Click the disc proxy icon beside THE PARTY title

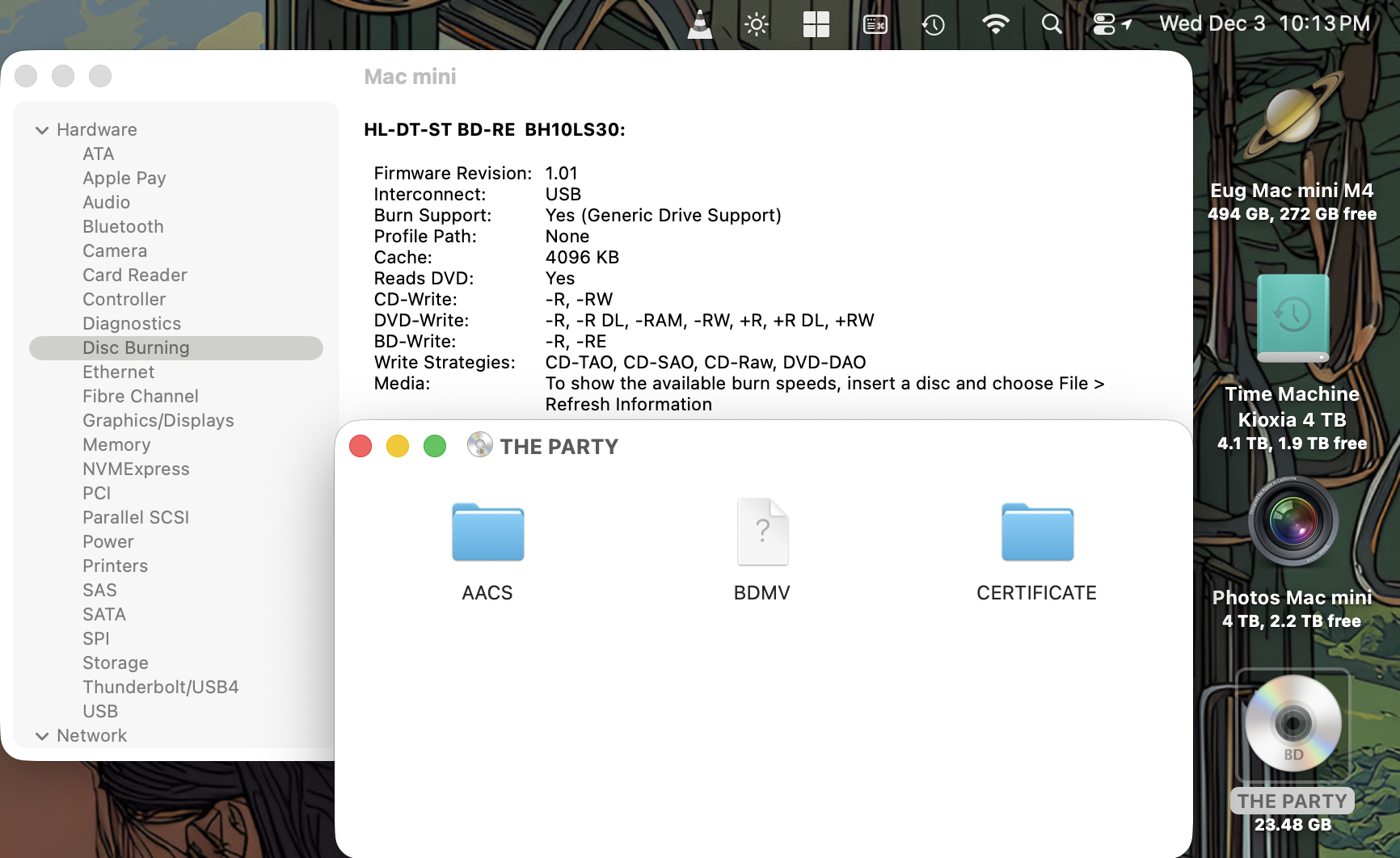click(479, 445)
